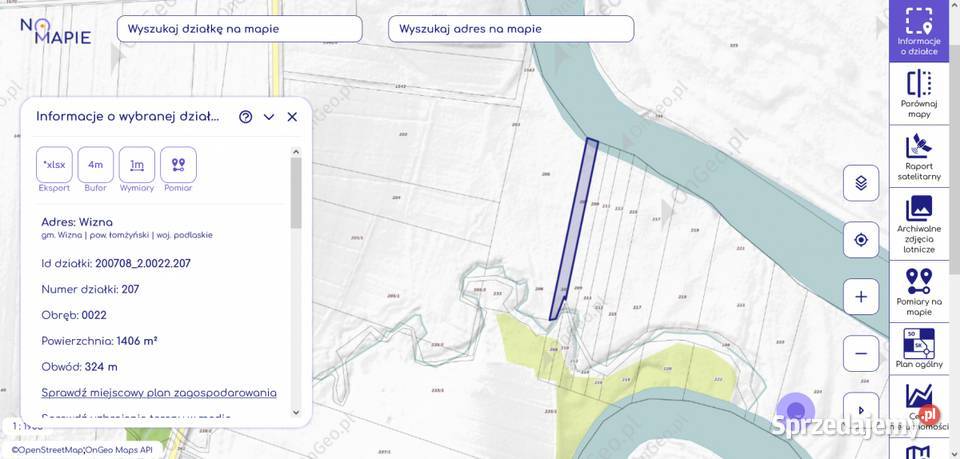Open Raport satelitarny from the sidebar

click(918, 158)
